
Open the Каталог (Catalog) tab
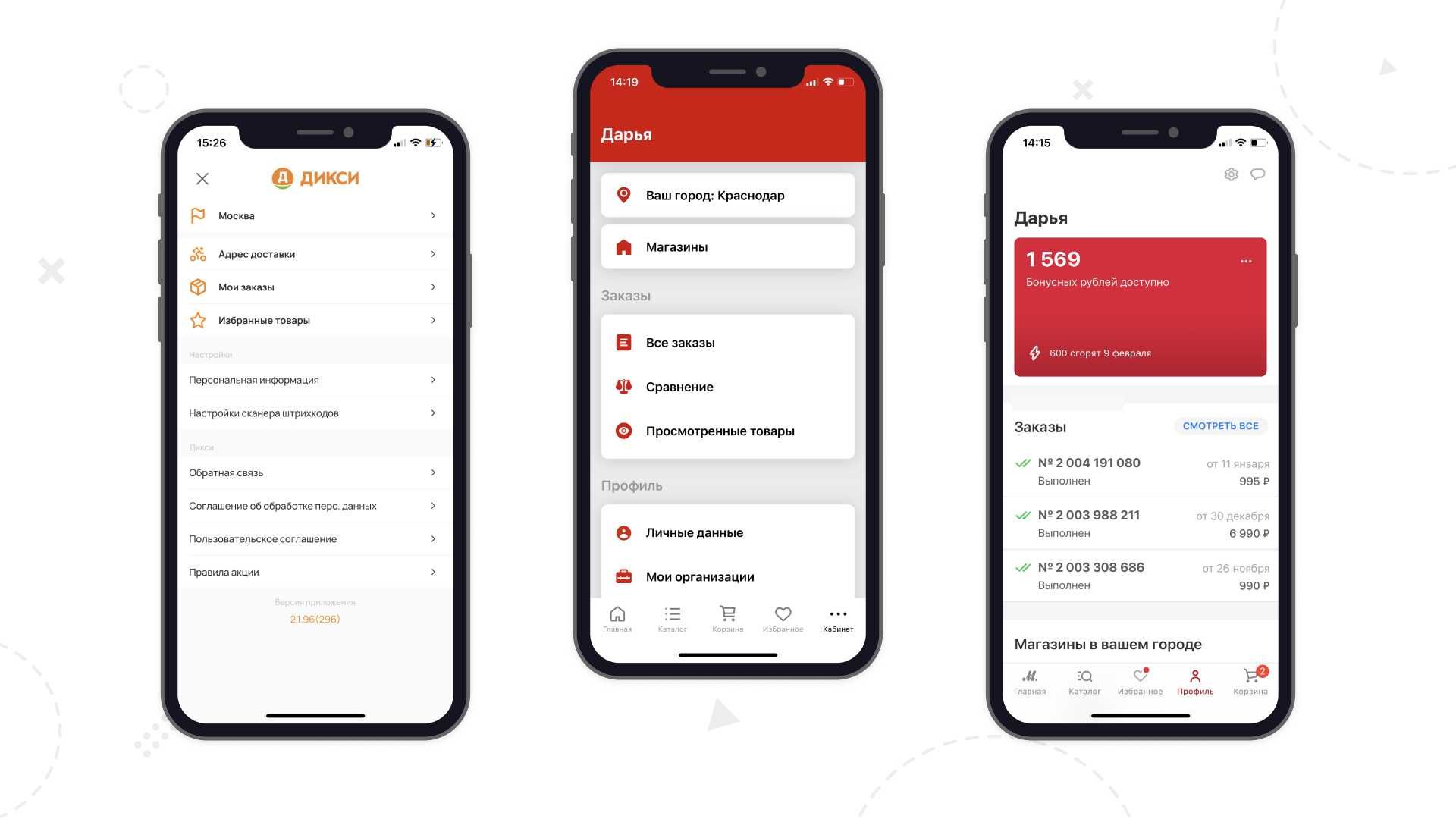tap(671, 617)
